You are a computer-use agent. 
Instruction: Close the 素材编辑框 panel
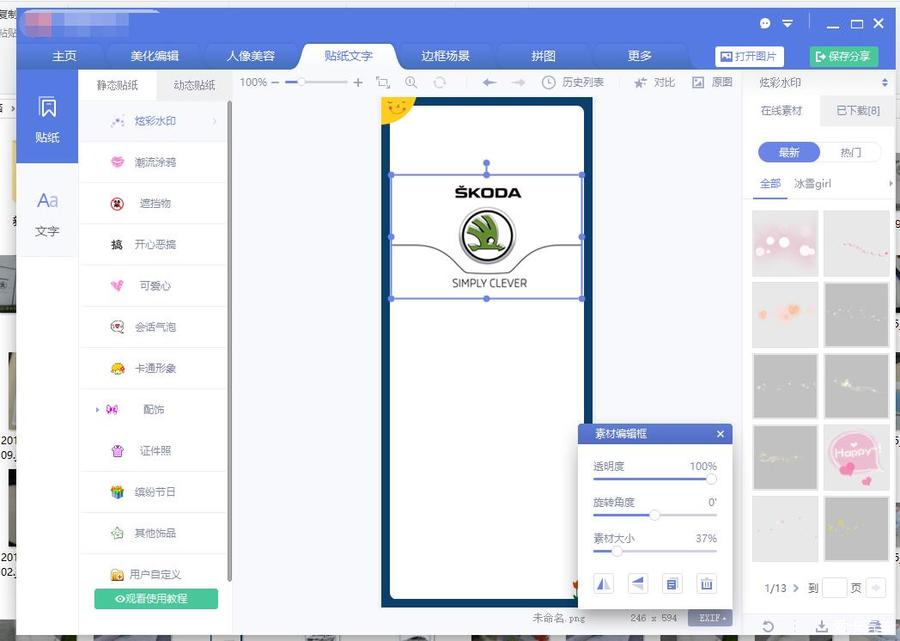(x=720, y=434)
